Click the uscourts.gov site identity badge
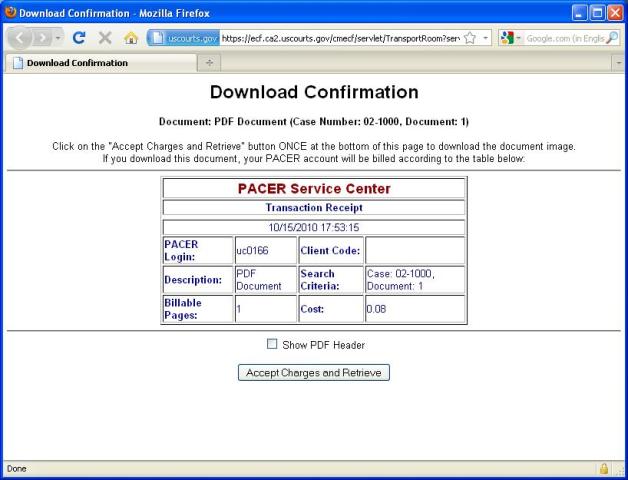Screen dimensions: 628x480 click(183, 38)
